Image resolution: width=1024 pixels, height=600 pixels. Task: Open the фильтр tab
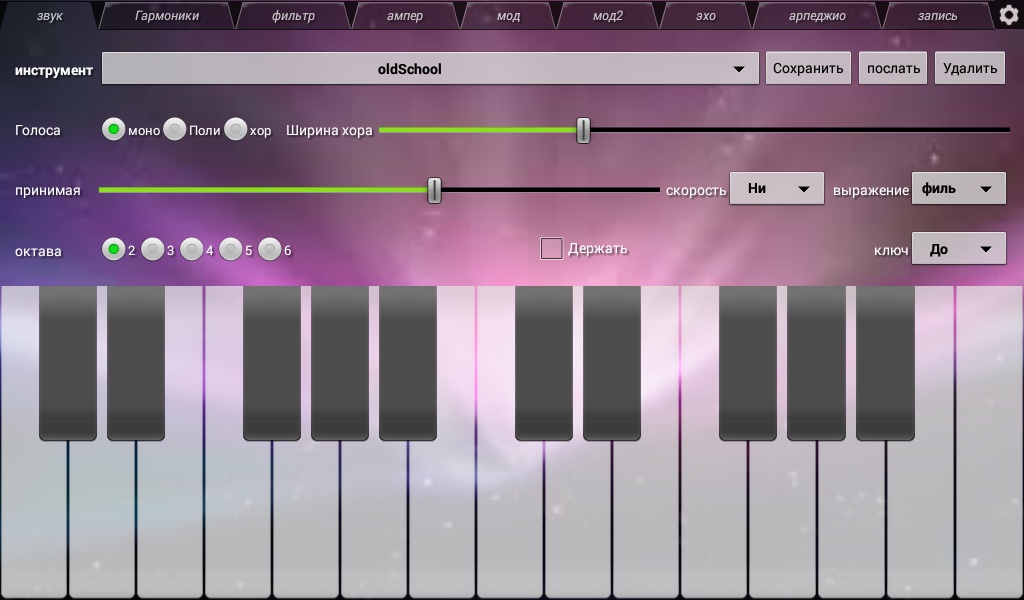[293, 16]
